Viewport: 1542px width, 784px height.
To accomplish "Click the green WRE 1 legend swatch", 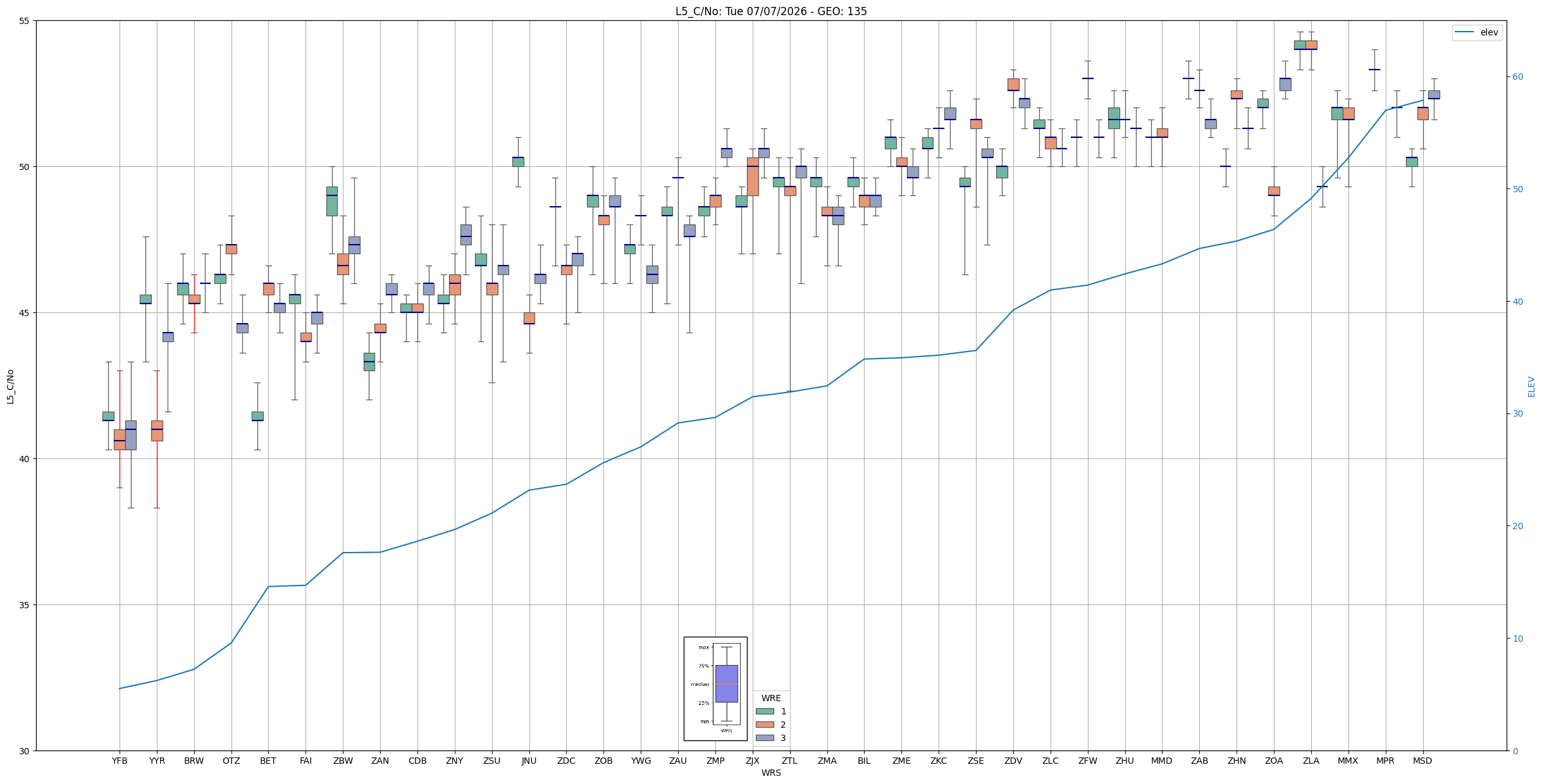I will click(x=765, y=711).
